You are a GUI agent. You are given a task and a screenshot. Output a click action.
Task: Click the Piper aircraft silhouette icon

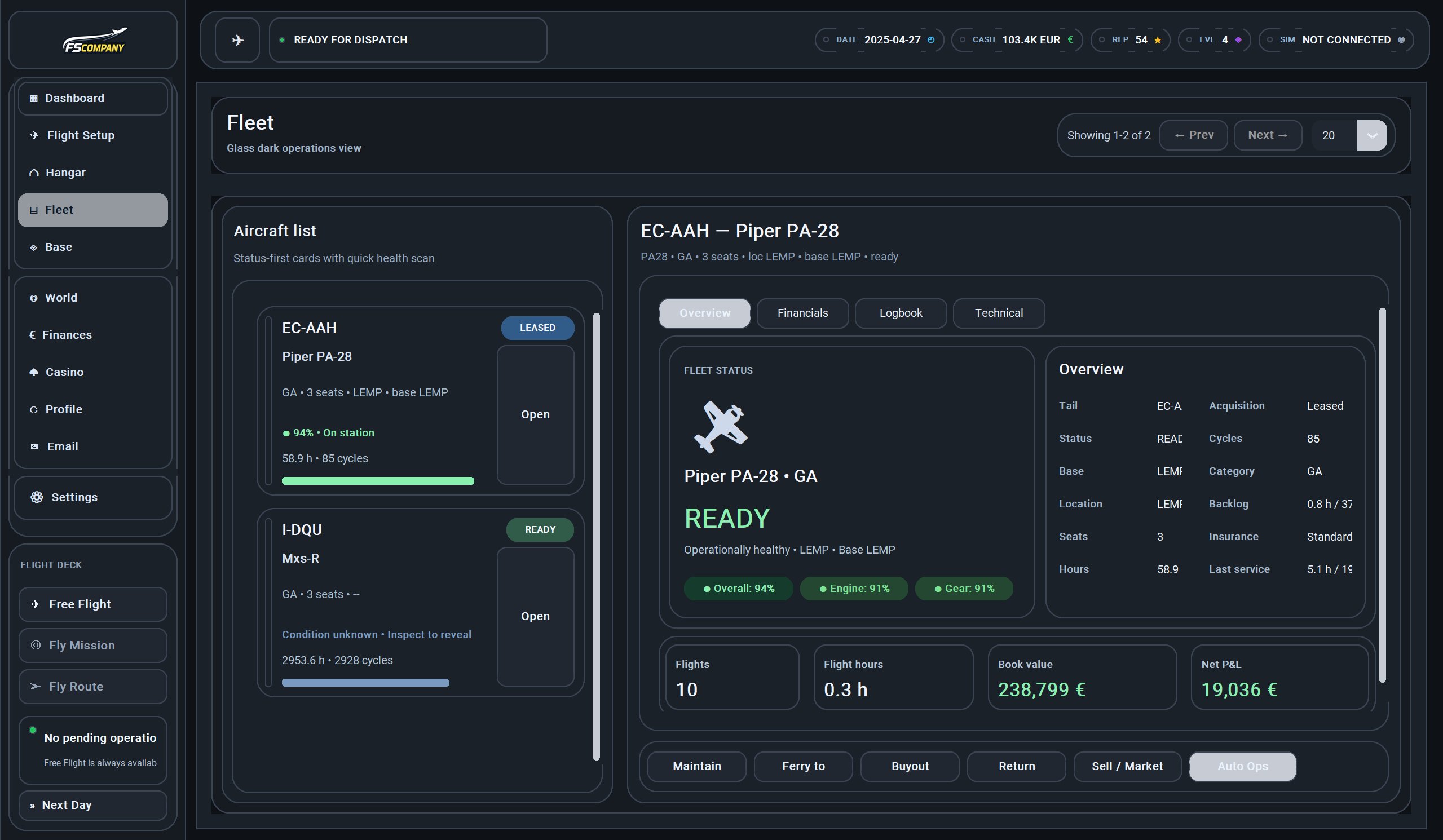(x=720, y=427)
